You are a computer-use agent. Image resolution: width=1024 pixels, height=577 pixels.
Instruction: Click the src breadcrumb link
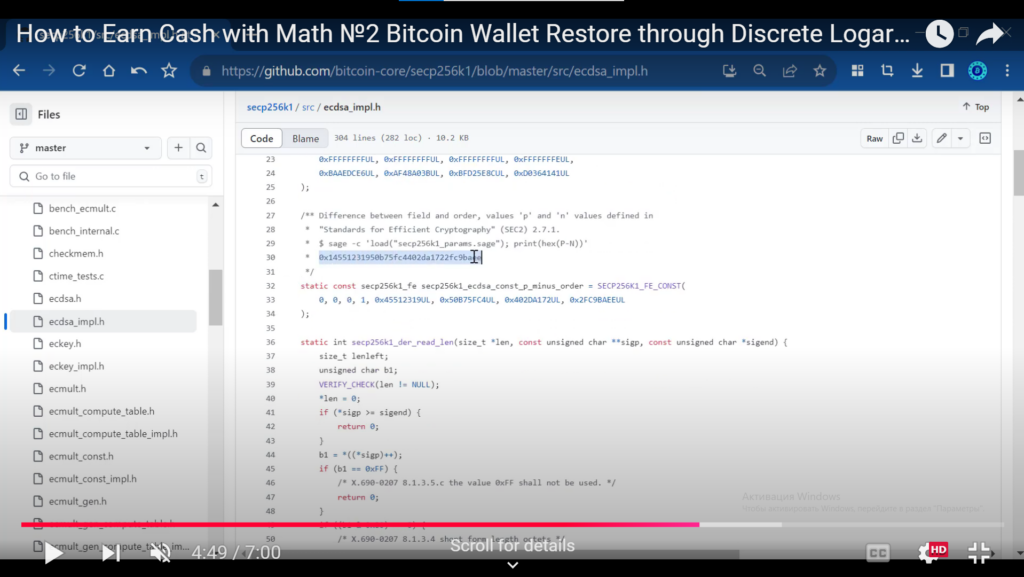(x=308, y=107)
